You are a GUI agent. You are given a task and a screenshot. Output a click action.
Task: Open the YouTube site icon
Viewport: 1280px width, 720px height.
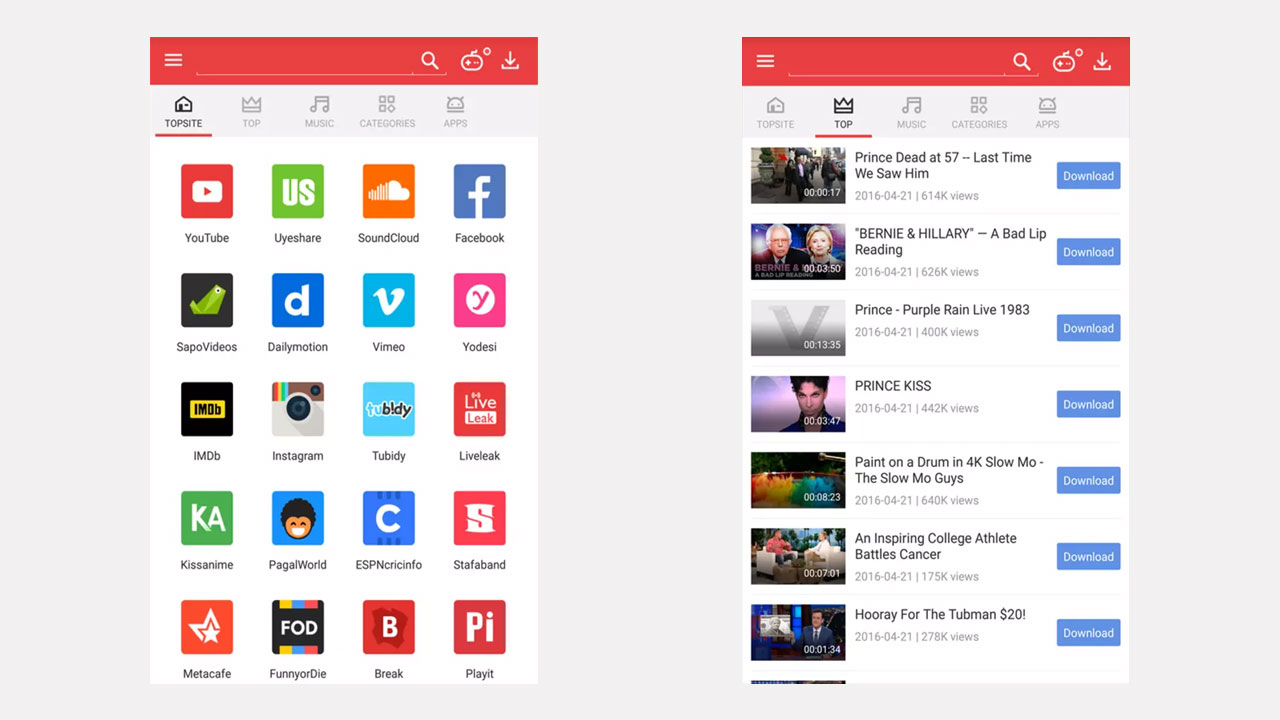pos(207,191)
